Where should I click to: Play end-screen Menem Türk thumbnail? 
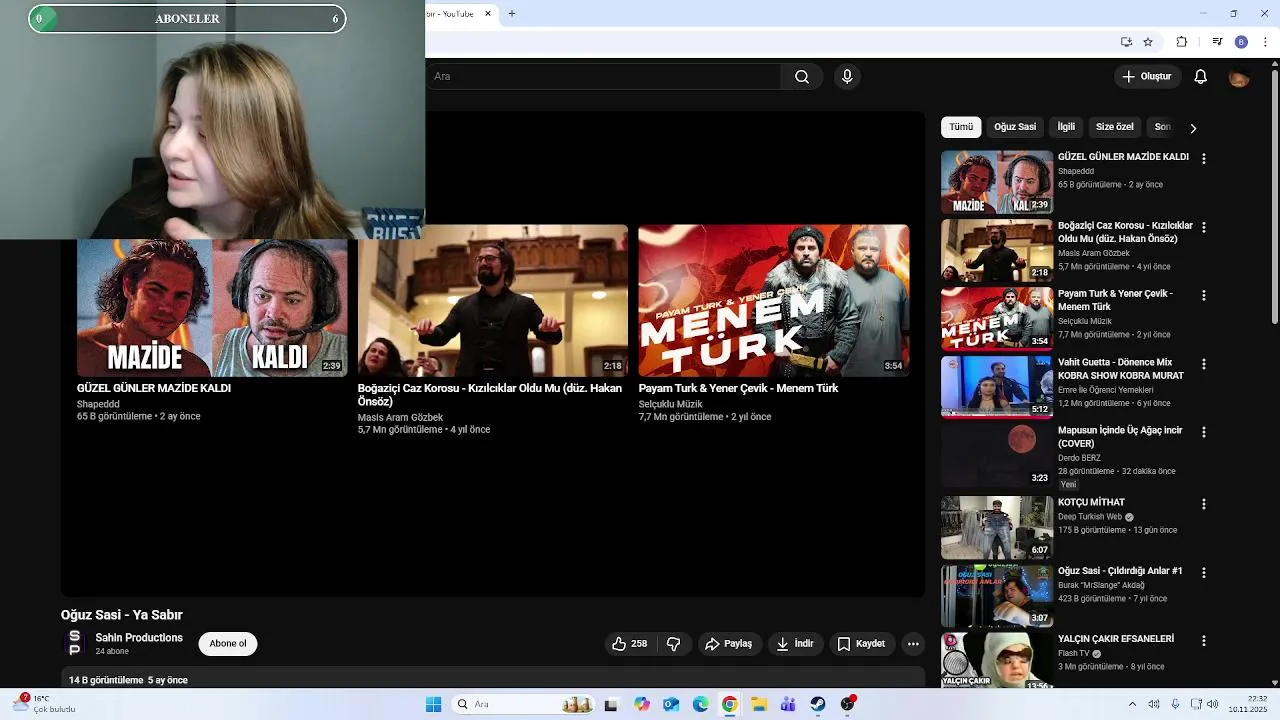774,300
